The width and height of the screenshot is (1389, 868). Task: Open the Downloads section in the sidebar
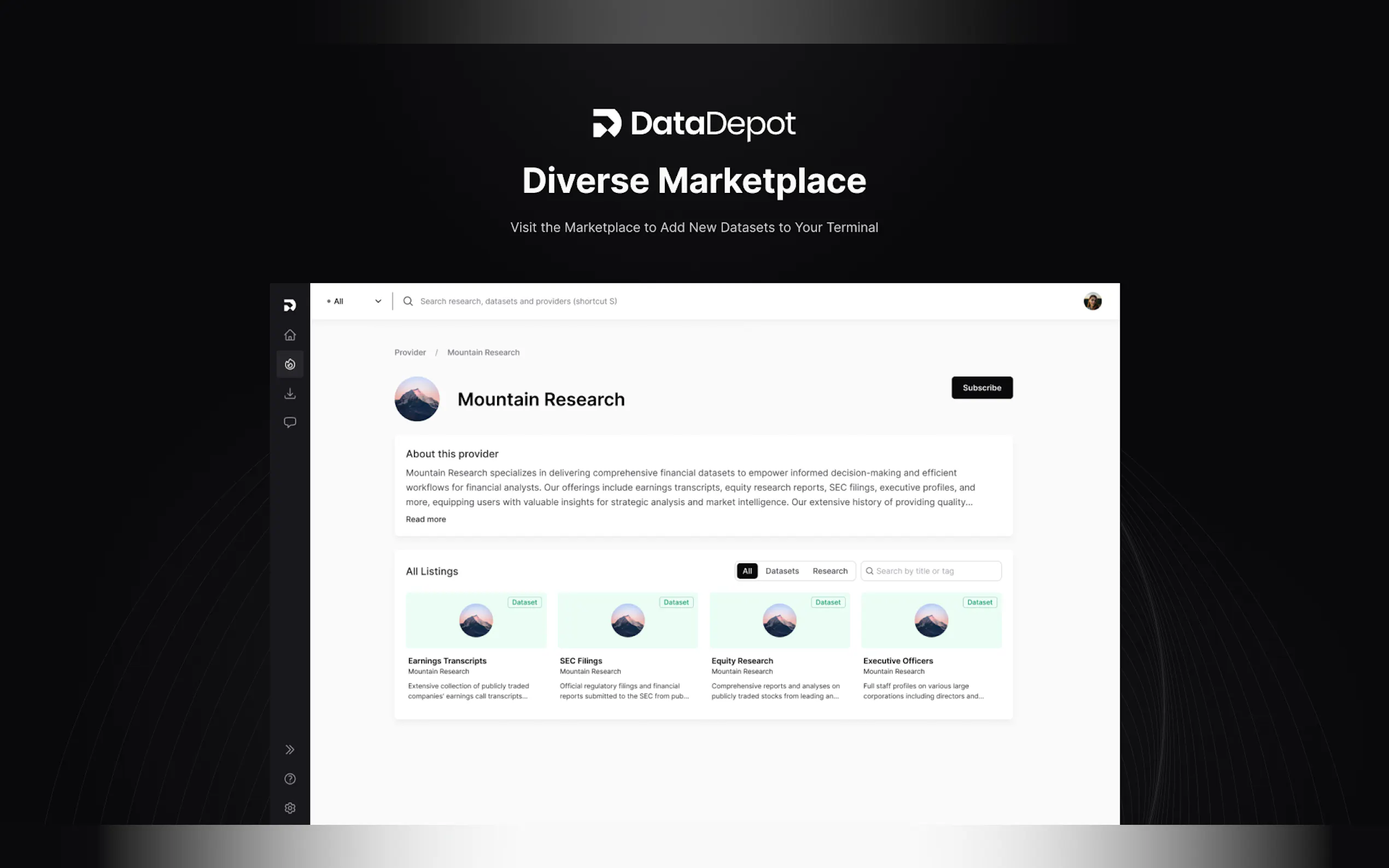pyautogui.click(x=289, y=393)
